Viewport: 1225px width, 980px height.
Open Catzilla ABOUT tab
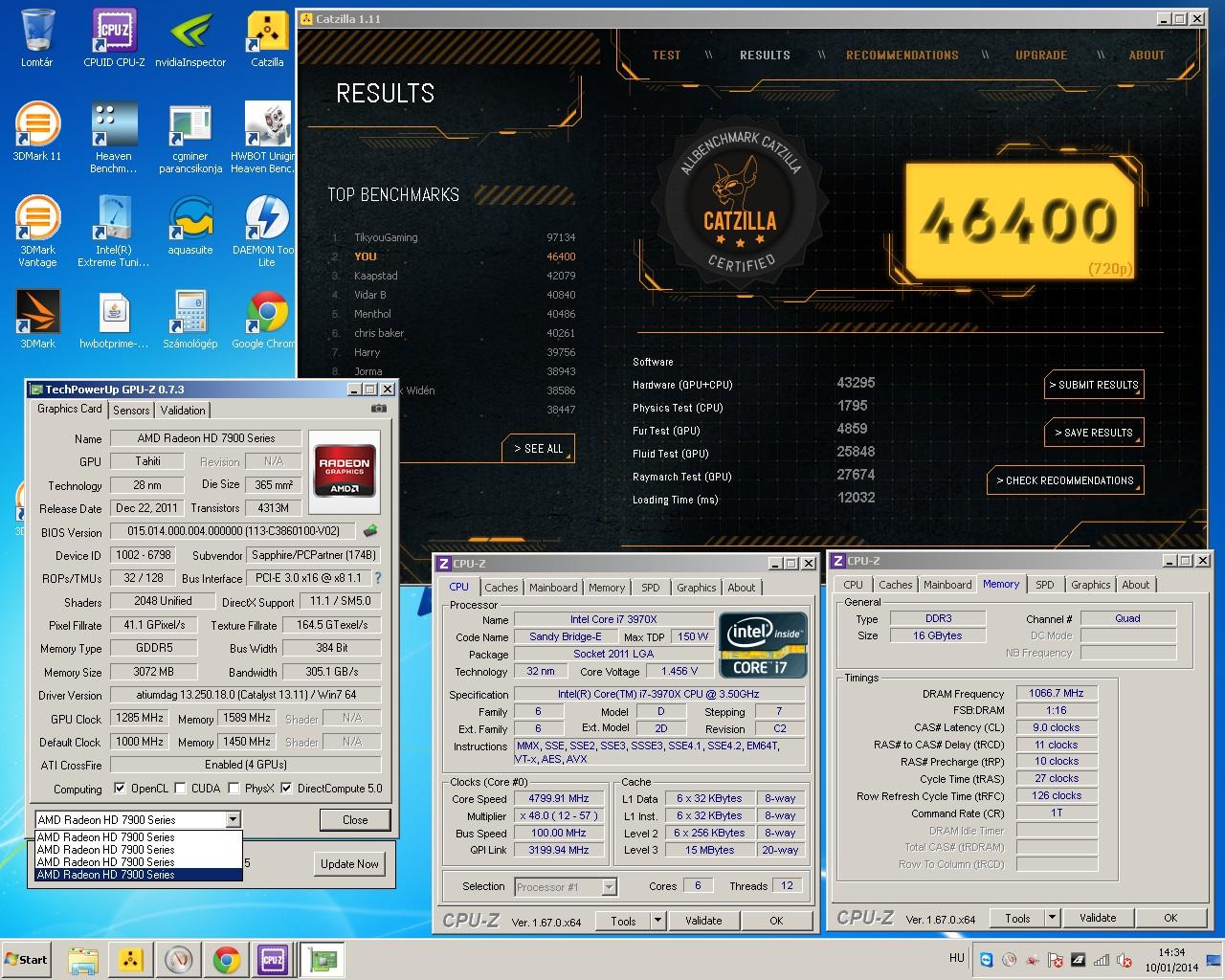click(1147, 55)
